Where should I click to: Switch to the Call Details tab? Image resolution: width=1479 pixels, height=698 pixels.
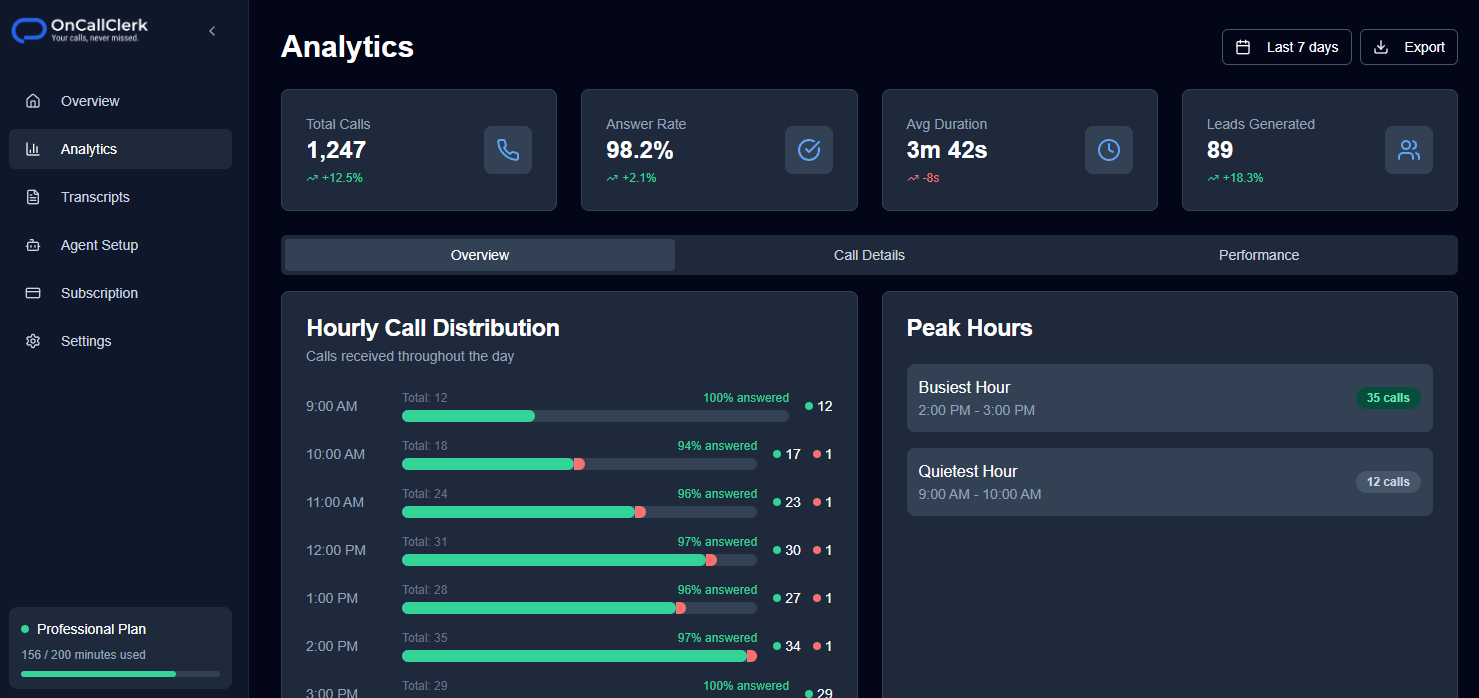pos(869,255)
